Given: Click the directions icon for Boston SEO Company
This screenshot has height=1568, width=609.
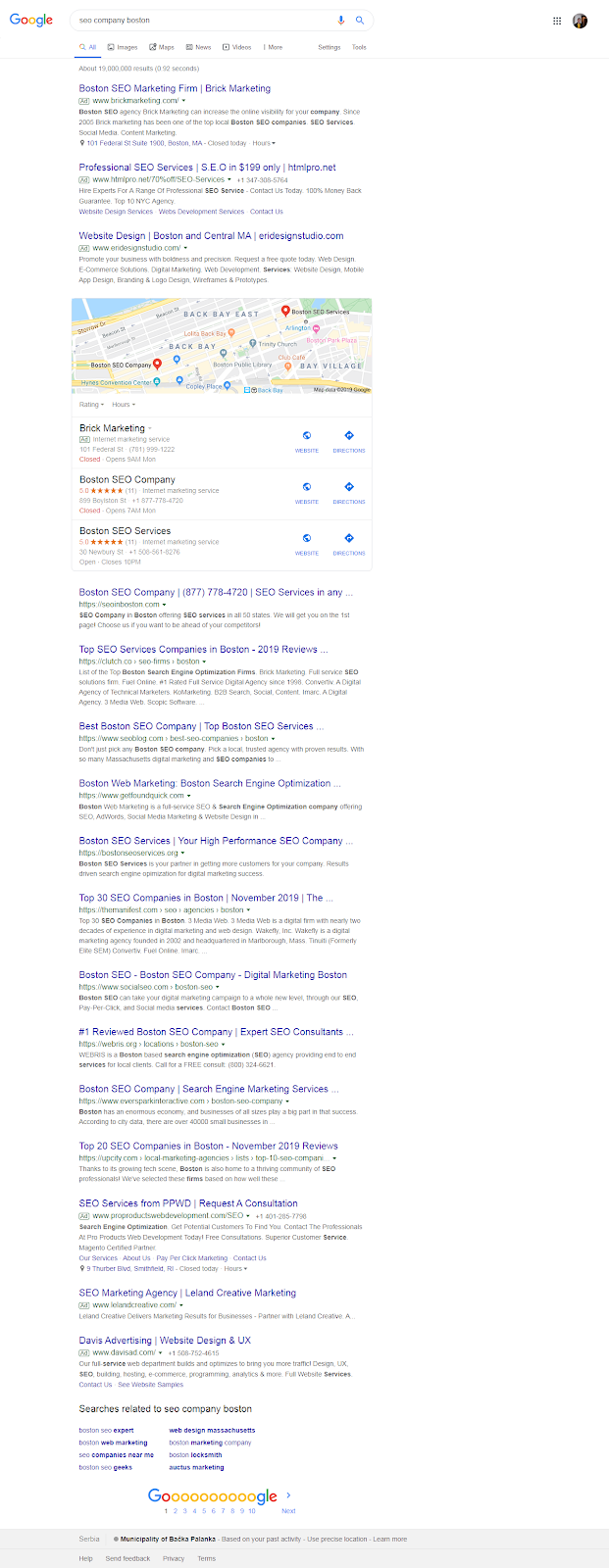Looking at the screenshot, I should point(349,486).
